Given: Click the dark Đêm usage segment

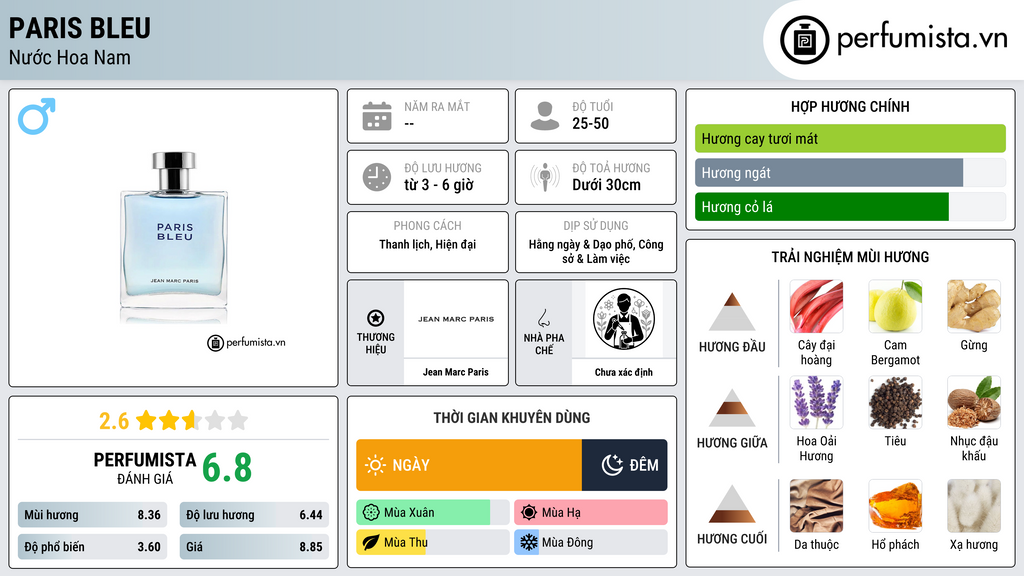Looking at the screenshot, I should (x=624, y=465).
